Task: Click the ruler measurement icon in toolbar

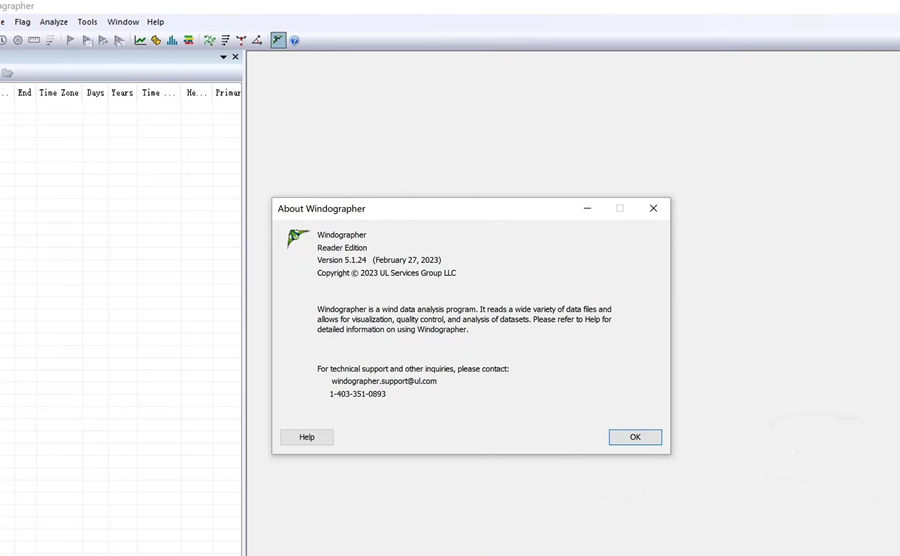Action: coord(34,40)
